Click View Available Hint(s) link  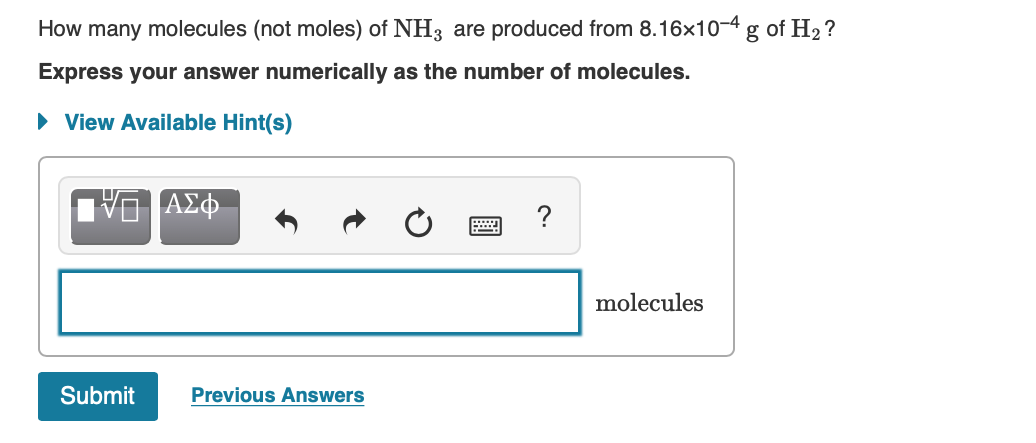(x=178, y=122)
